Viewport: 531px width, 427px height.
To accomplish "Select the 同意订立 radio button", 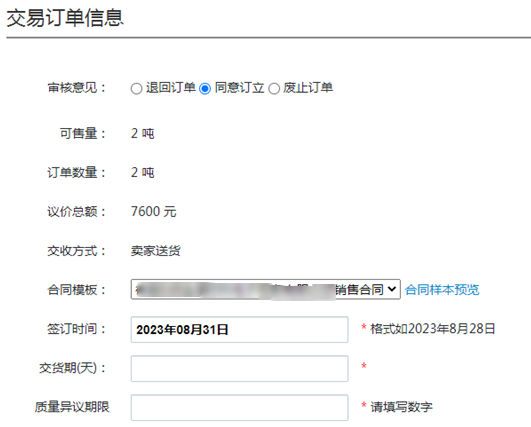I will pos(205,89).
